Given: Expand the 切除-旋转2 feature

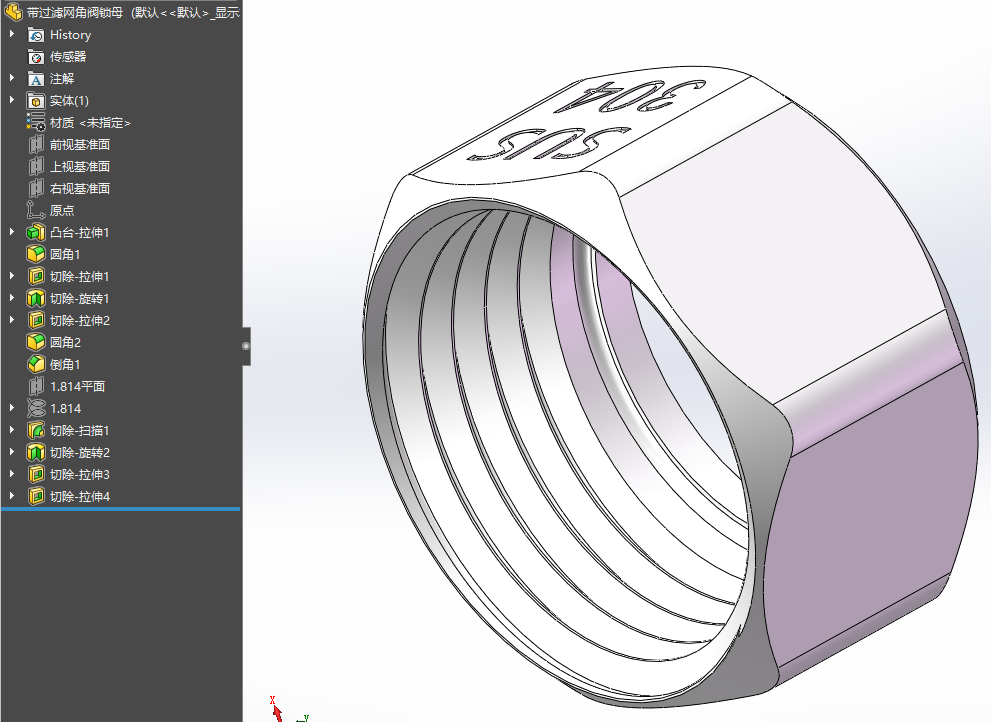Looking at the screenshot, I should pos(11,451).
